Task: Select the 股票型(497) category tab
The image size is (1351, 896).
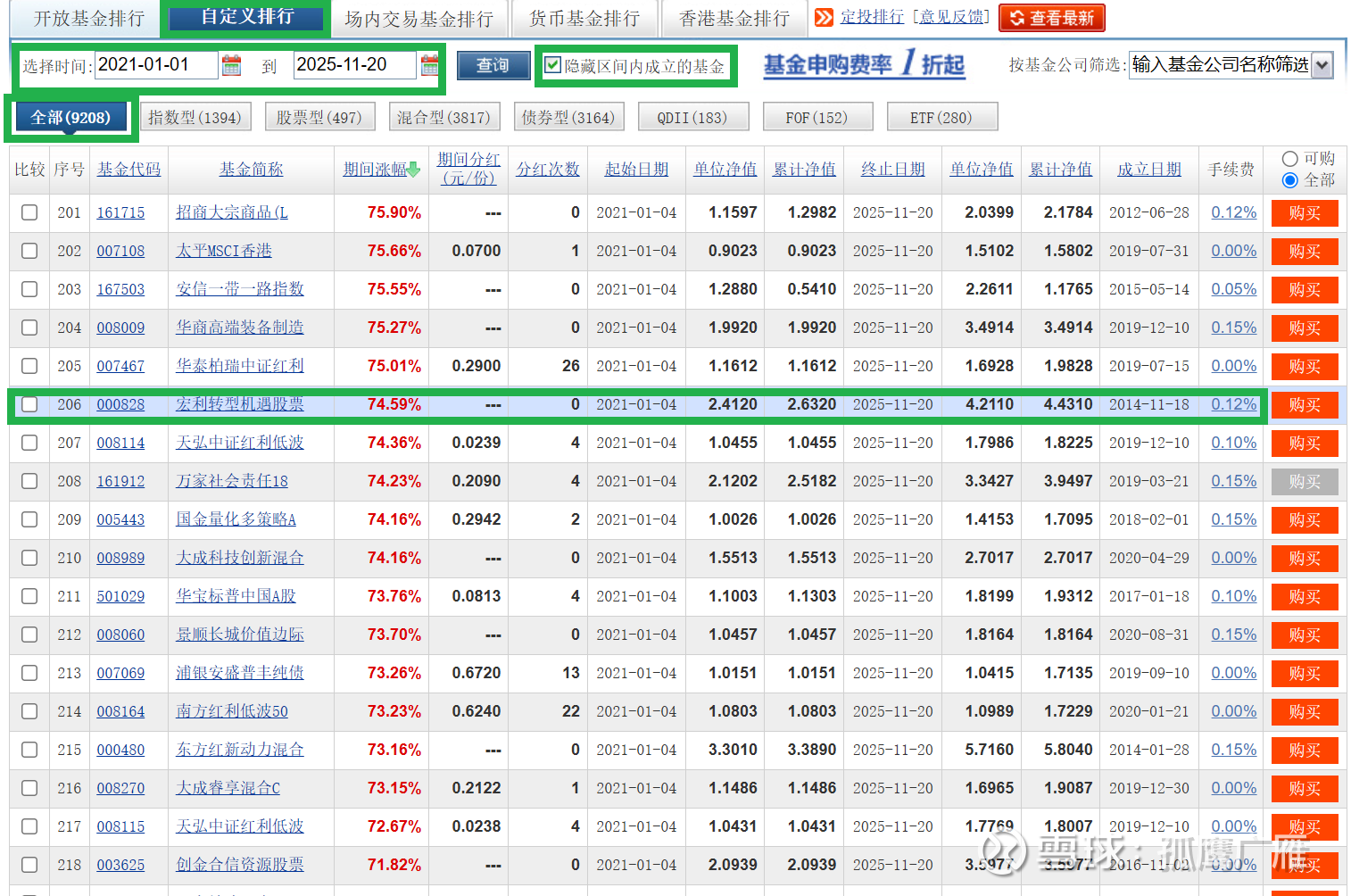Action: (319, 118)
